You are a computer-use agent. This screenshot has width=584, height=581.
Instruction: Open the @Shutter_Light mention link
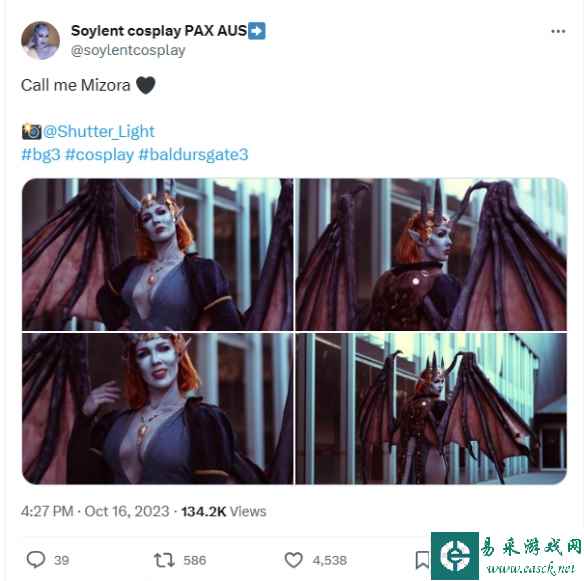tap(98, 131)
